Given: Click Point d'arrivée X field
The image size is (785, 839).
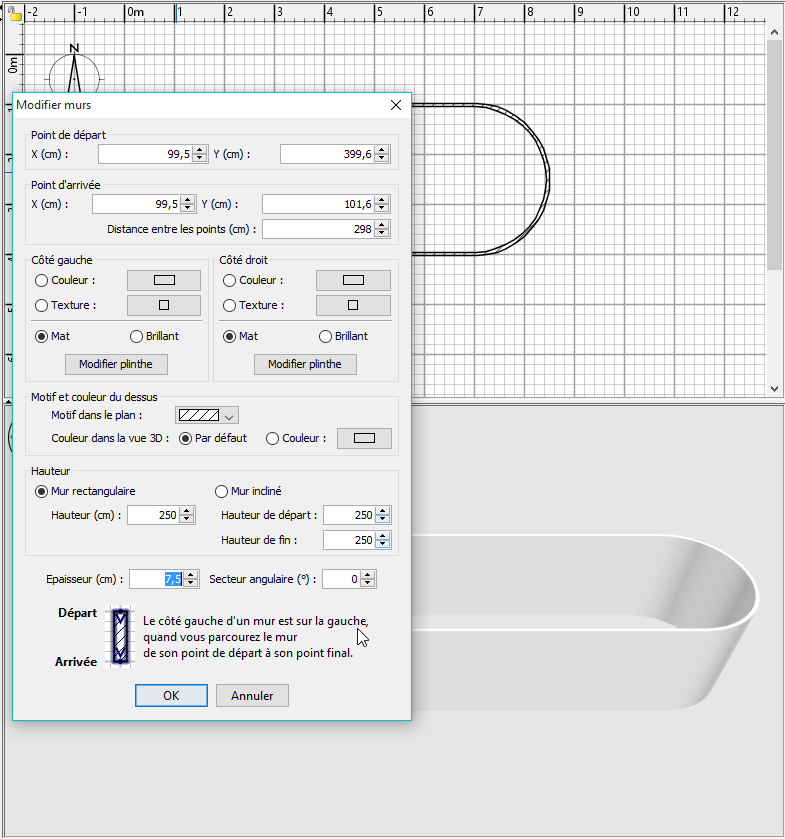Looking at the screenshot, I should coord(136,204).
